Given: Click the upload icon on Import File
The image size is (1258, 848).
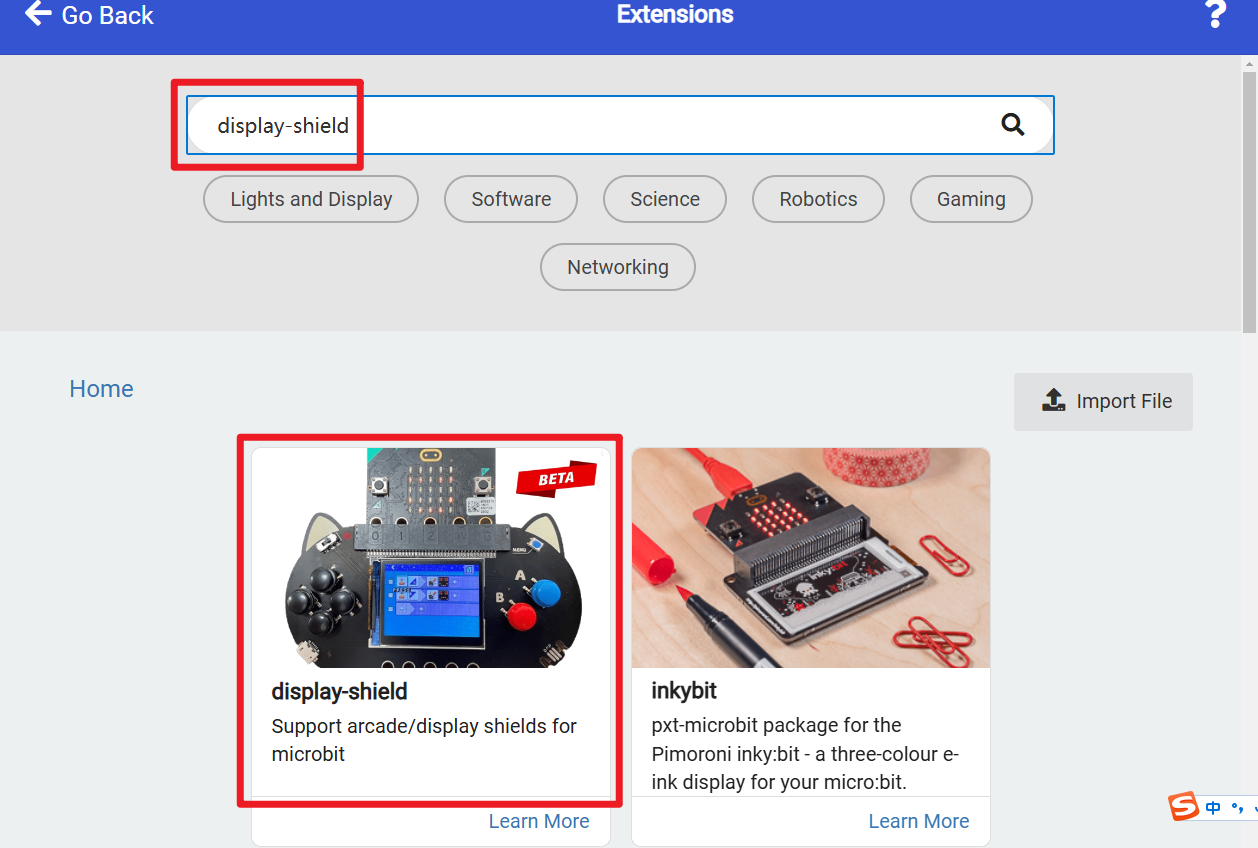Looking at the screenshot, I should pos(1053,401).
